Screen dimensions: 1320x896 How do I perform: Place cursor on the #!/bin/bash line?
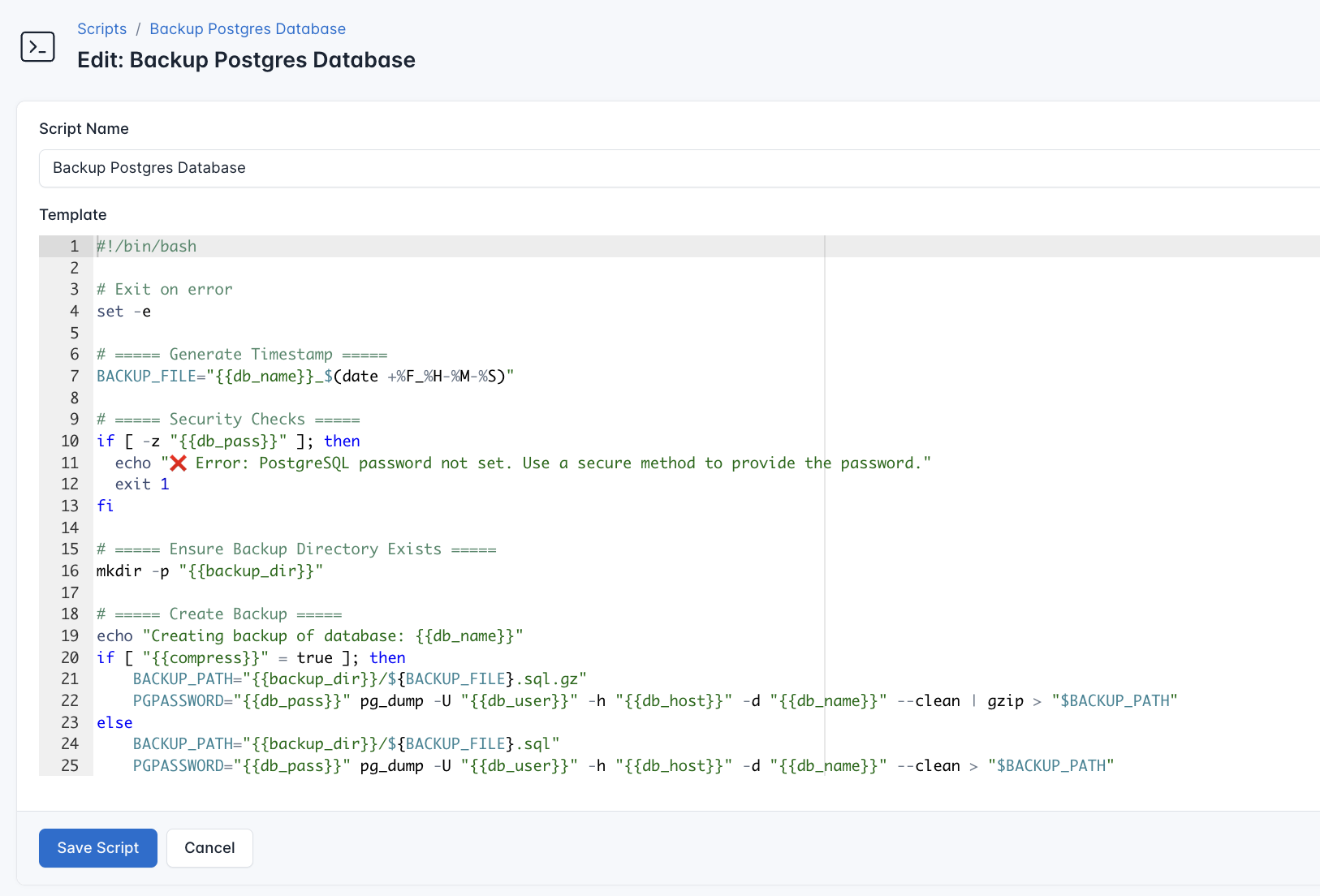coord(146,246)
